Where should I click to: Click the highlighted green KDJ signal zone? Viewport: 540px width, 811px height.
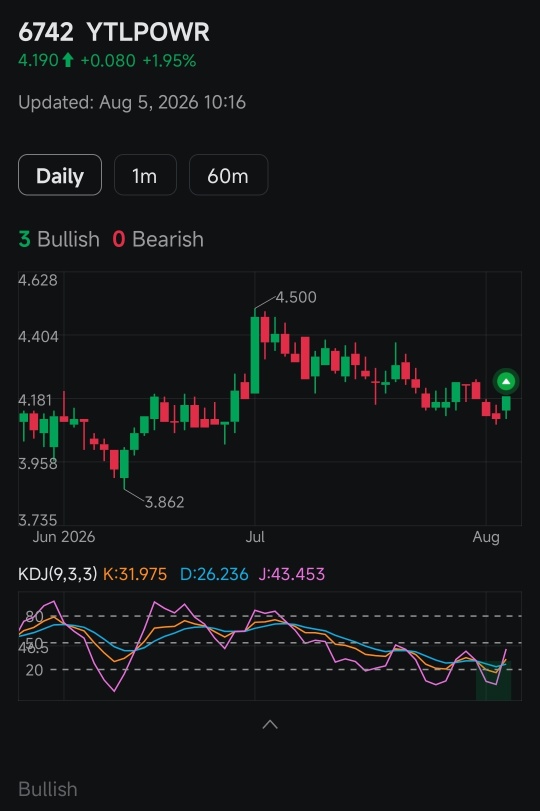pos(493,680)
